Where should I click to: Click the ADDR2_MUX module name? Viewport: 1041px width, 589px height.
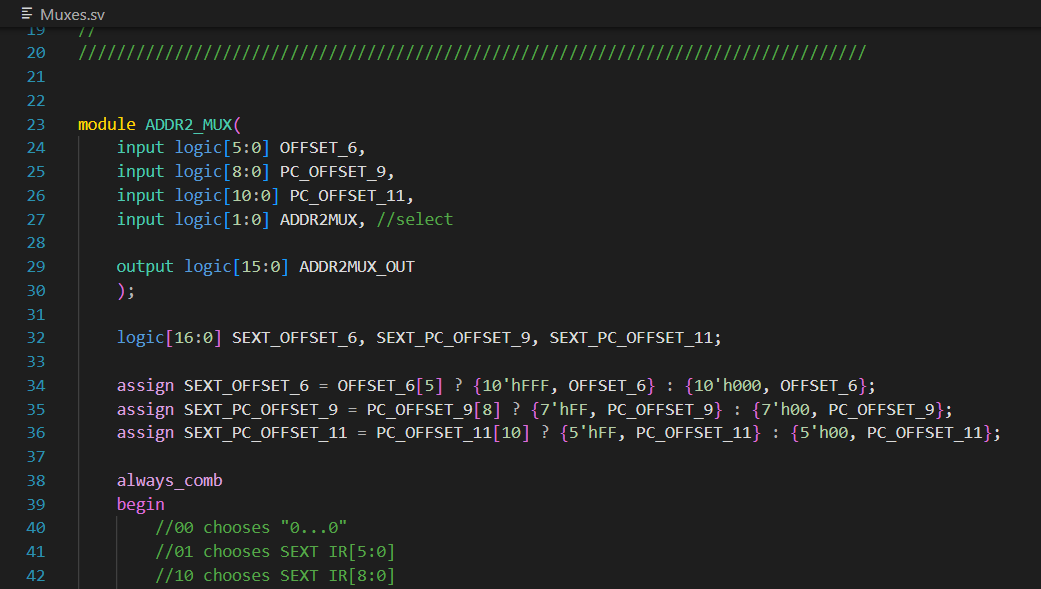[x=189, y=124]
